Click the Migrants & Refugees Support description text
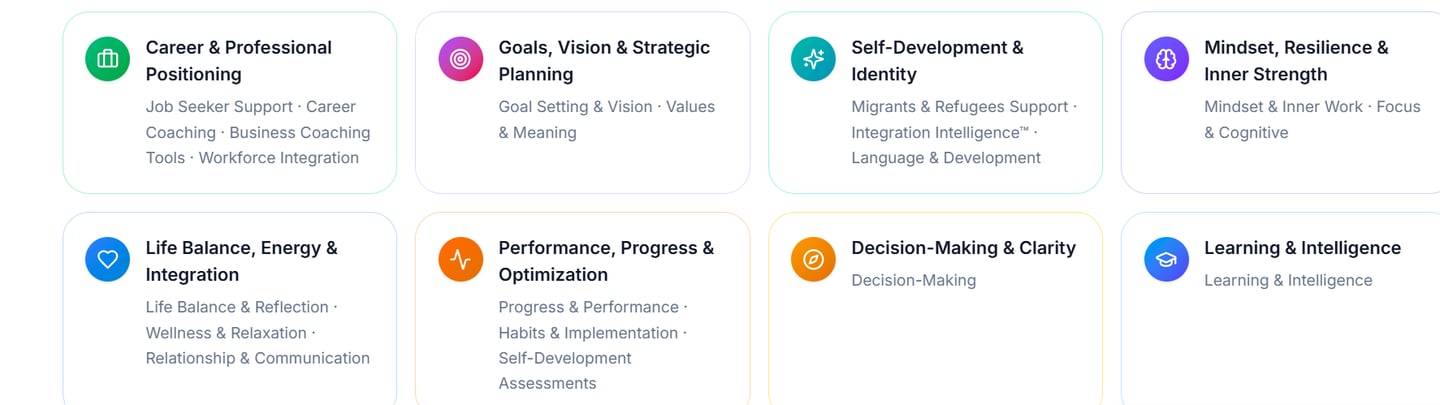This screenshot has width=1440, height=405. (959, 107)
